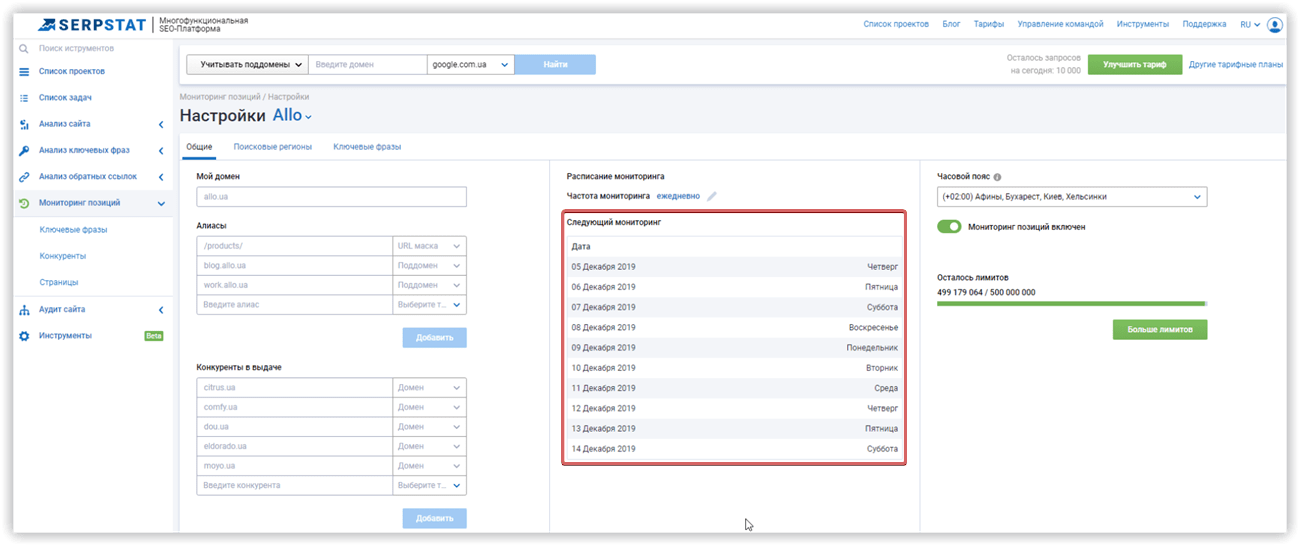Open Инструменты in the top navigation
1300x546 pixels.
point(1143,24)
